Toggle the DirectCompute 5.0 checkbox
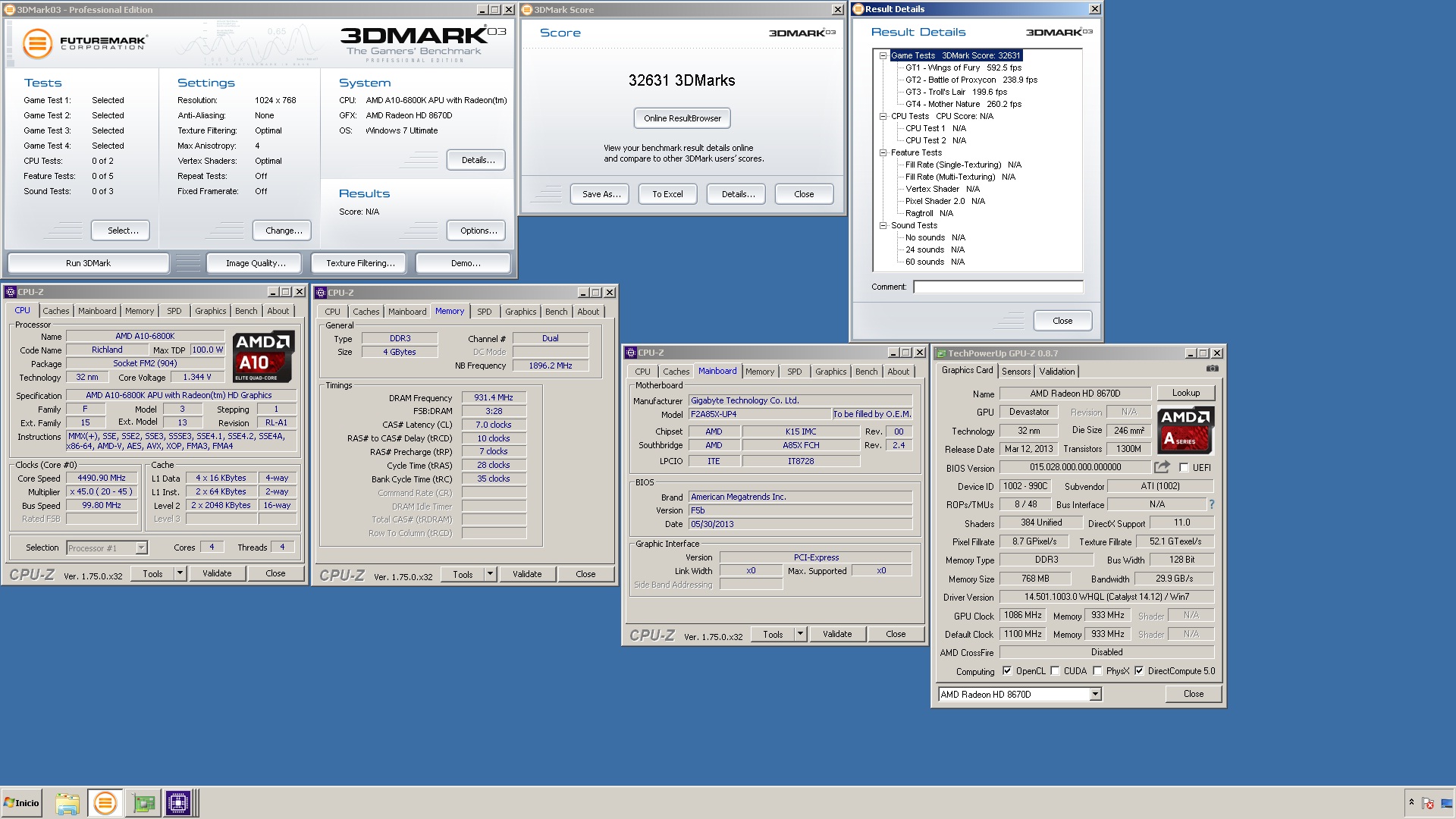 [x=1139, y=671]
